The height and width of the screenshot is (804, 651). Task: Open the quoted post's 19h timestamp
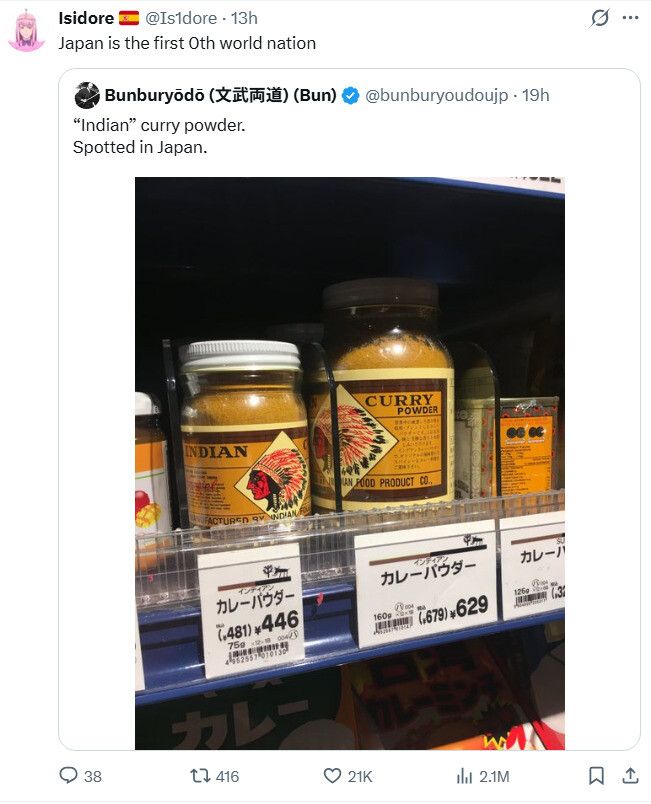535,95
